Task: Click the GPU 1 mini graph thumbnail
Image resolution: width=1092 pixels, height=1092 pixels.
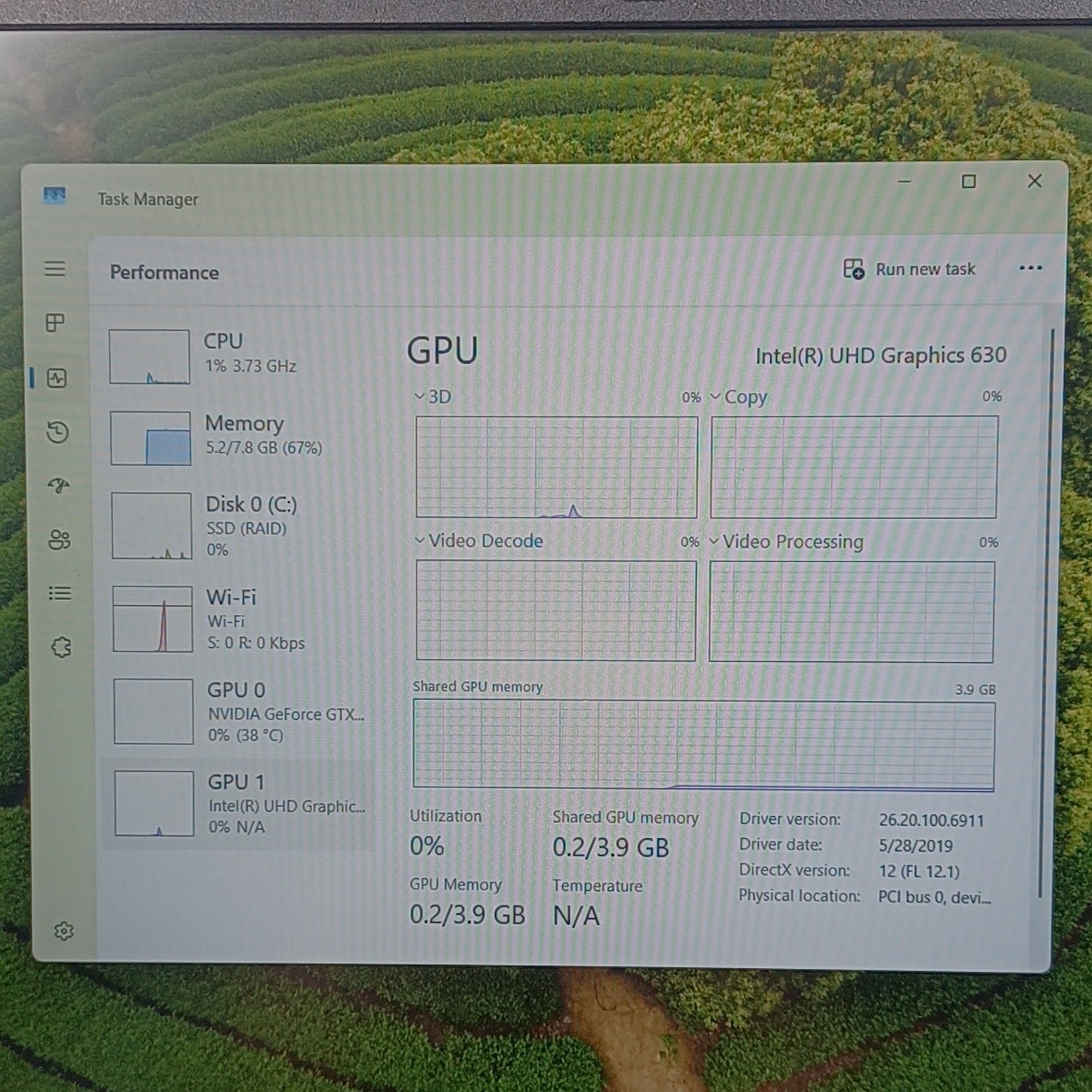Action: point(154,803)
